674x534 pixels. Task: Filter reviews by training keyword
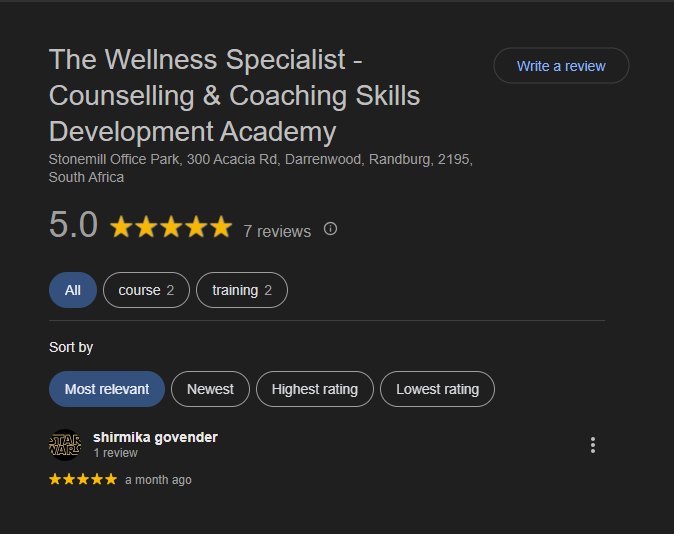tap(242, 290)
